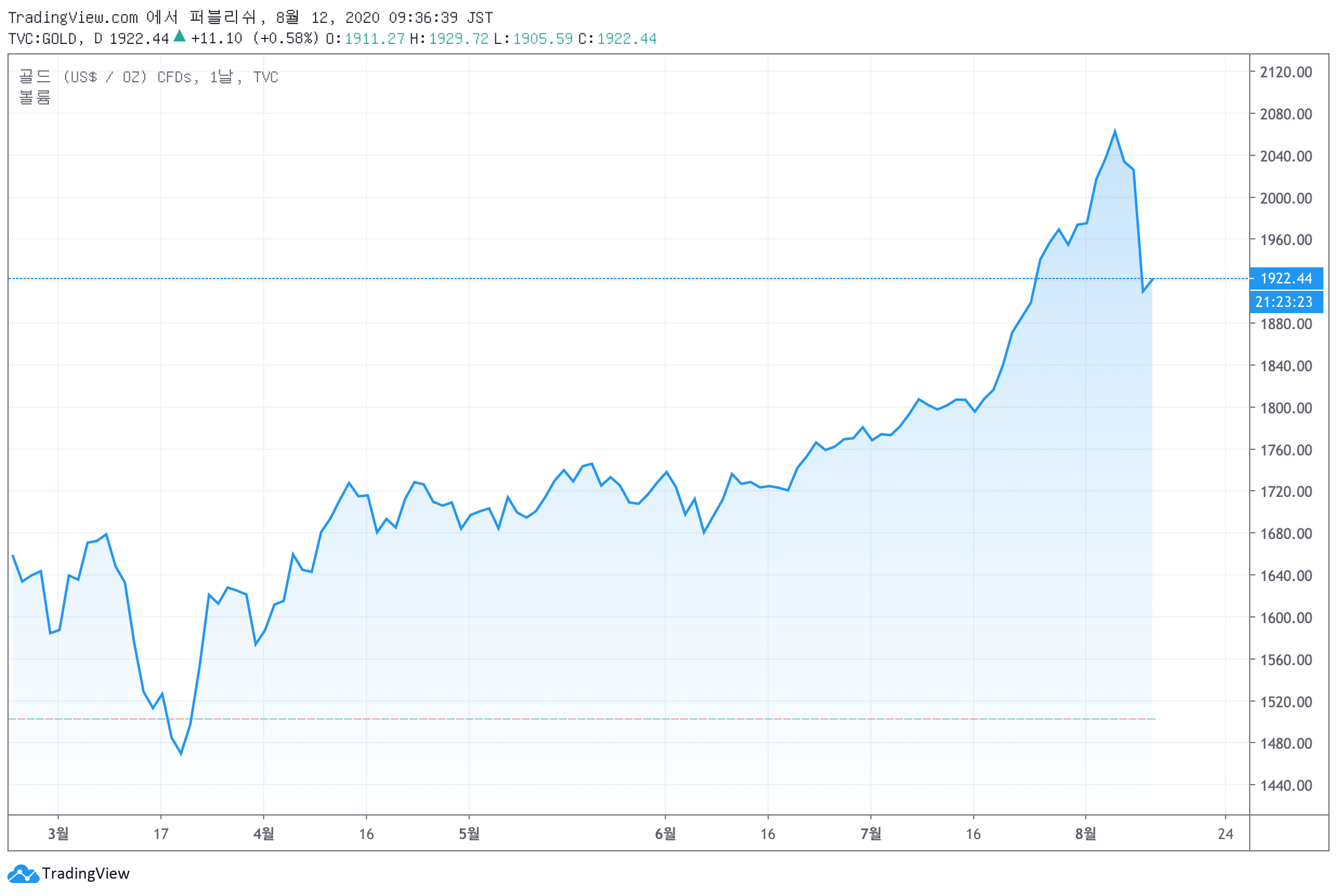
Task: Click the countdown label 21:23:23
Action: [1286, 302]
